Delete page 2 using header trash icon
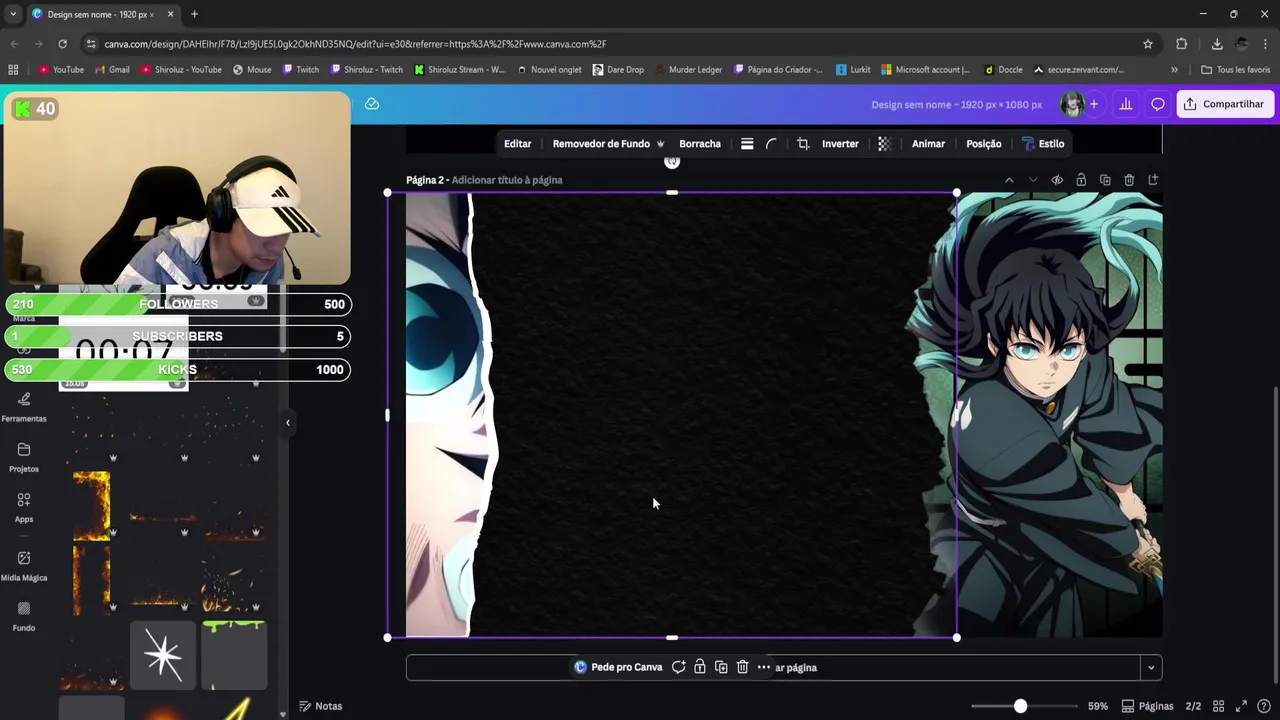This screenshot has height=720, width=1280. 1129,180
